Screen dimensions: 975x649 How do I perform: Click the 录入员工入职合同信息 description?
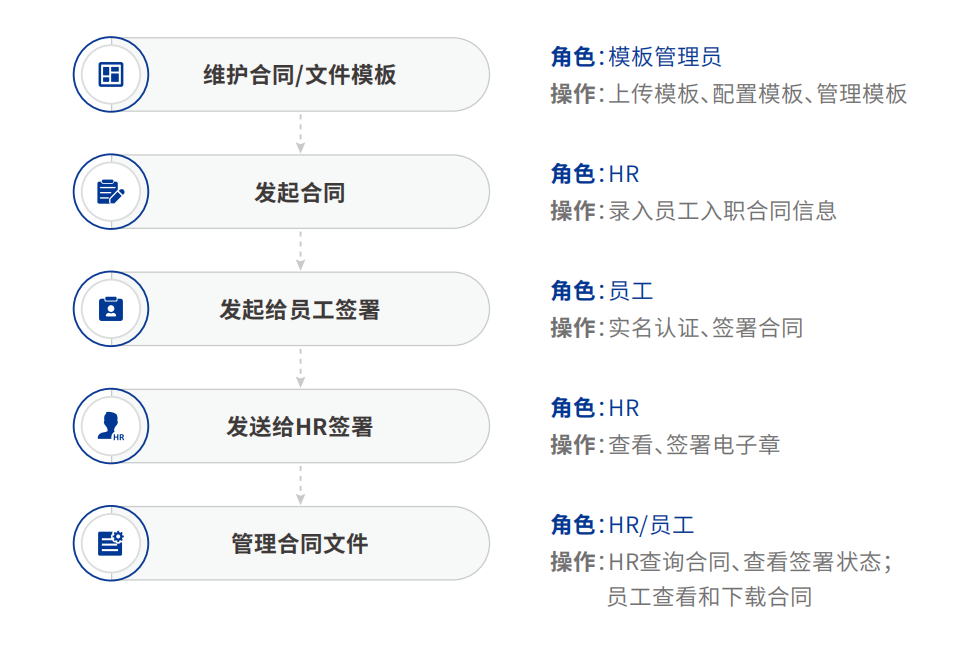(722, 211)
